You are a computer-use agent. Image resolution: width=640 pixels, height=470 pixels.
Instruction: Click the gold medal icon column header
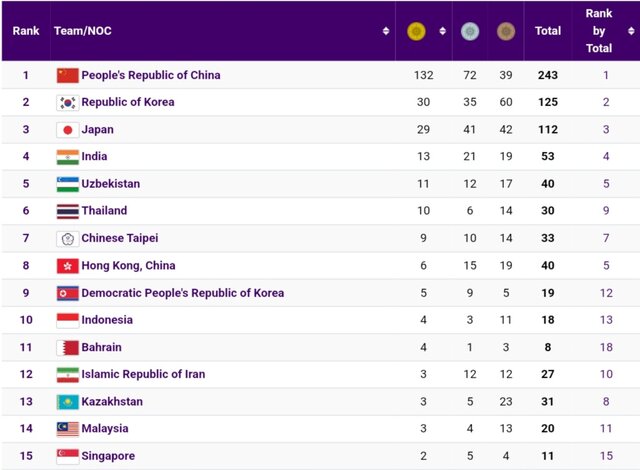(x=416, y=32)
